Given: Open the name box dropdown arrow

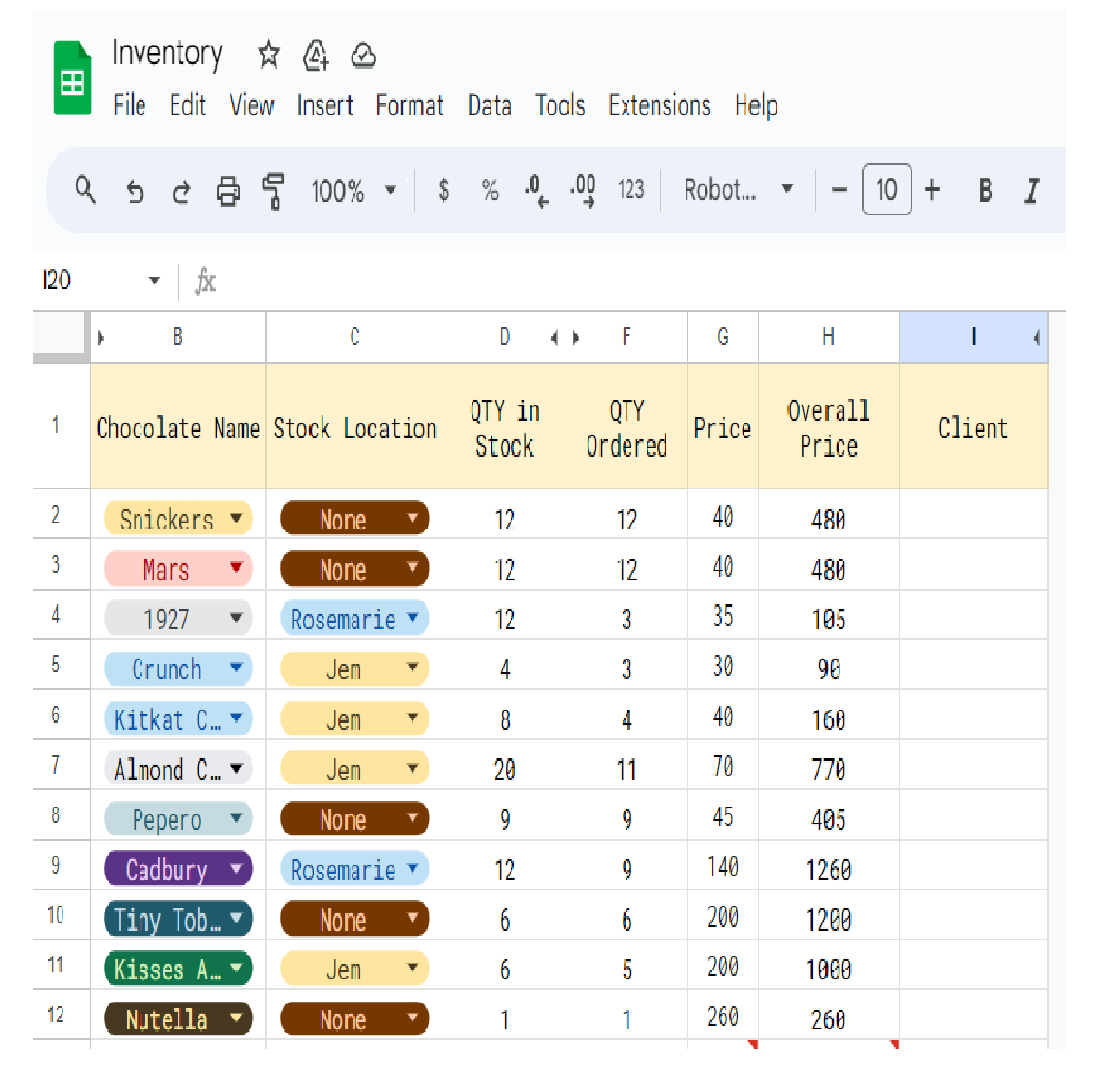Looking at the screenshot, I should tap(154, 280).
